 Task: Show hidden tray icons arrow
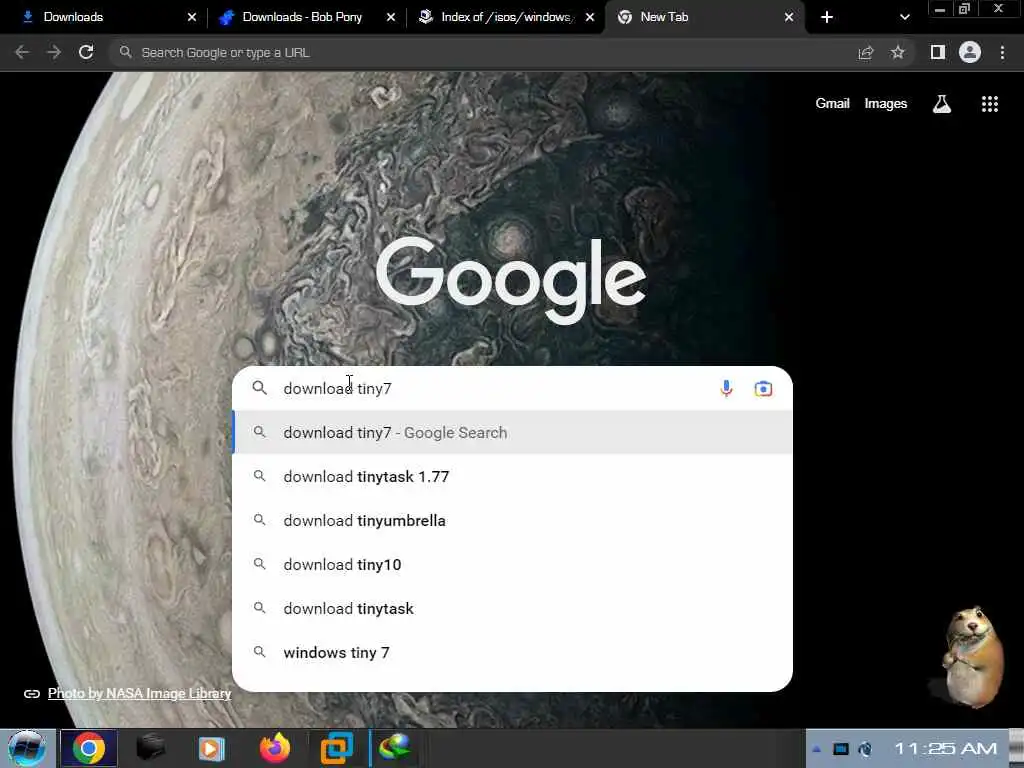(x=816, y=749)
